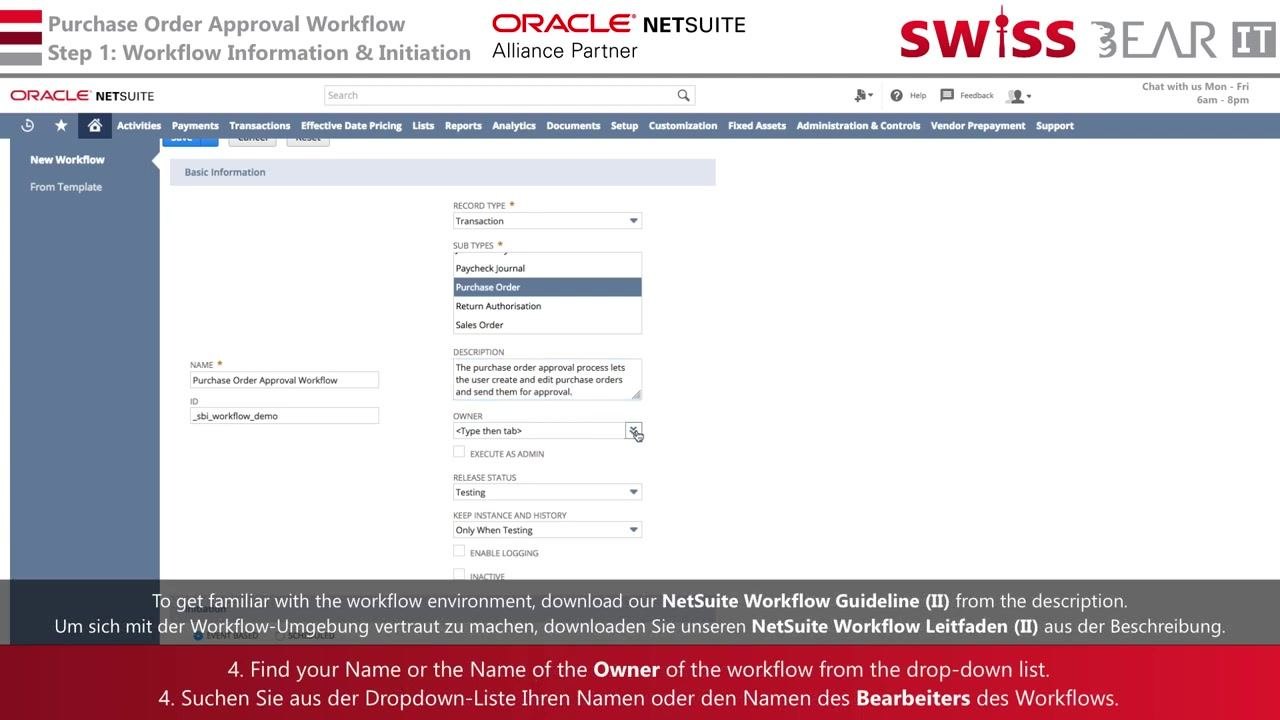
Task: Click the Help link text
Action: pyautogui.click(x=918, y=96)
